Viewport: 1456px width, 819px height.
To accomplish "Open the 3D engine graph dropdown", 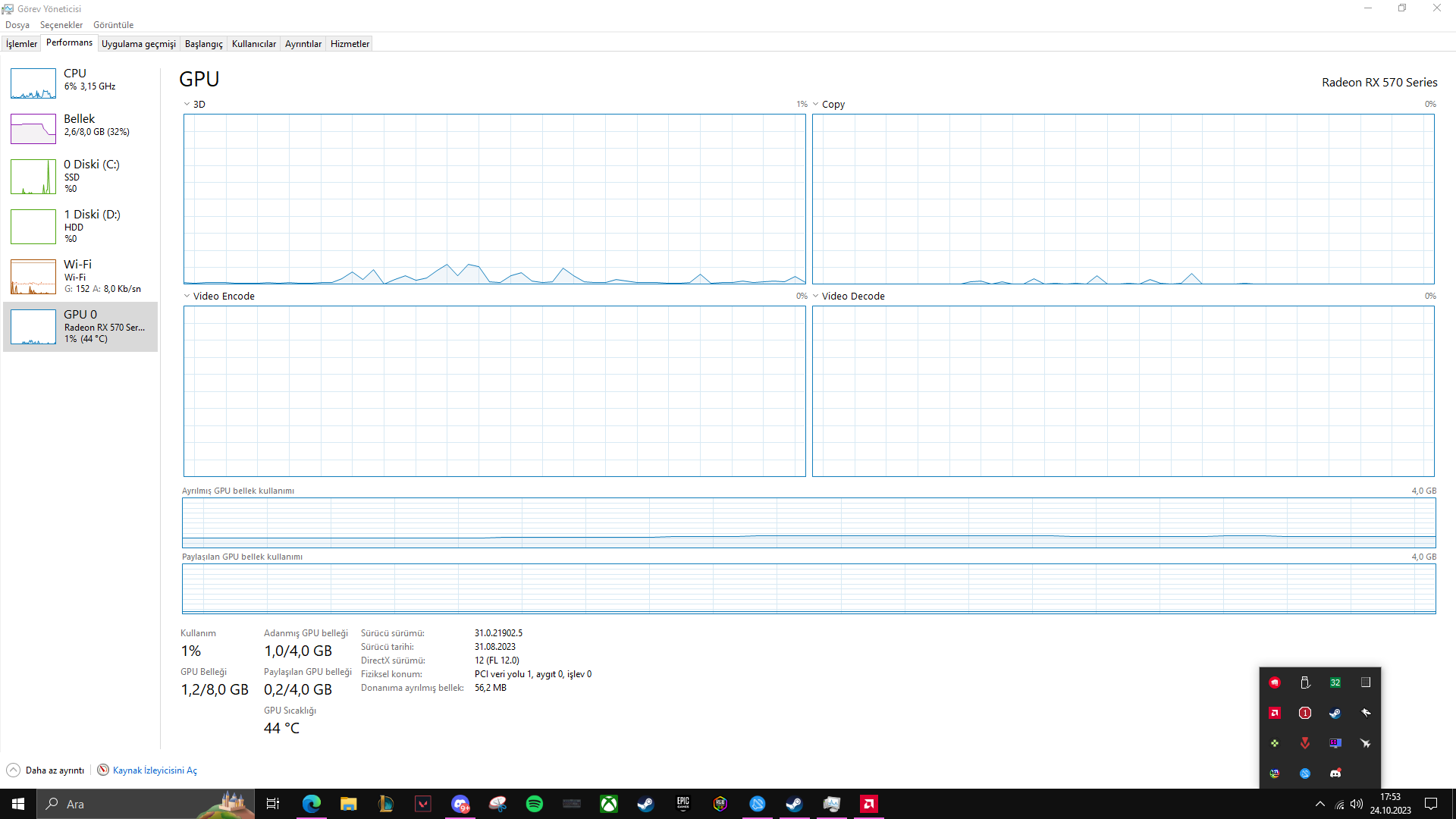I will [187, 105].
